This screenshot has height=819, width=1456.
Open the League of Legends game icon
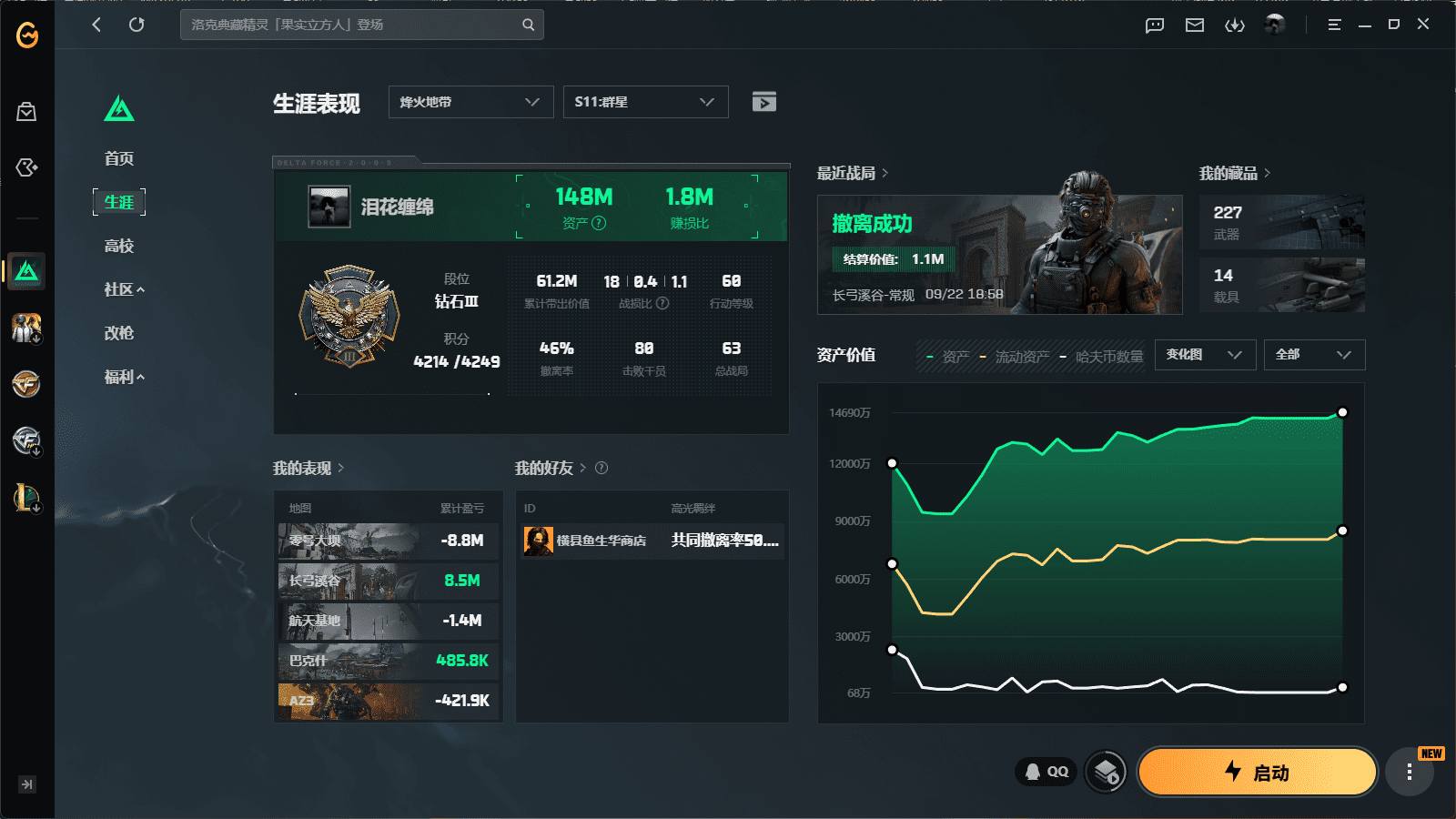click(x=26, y=497)
